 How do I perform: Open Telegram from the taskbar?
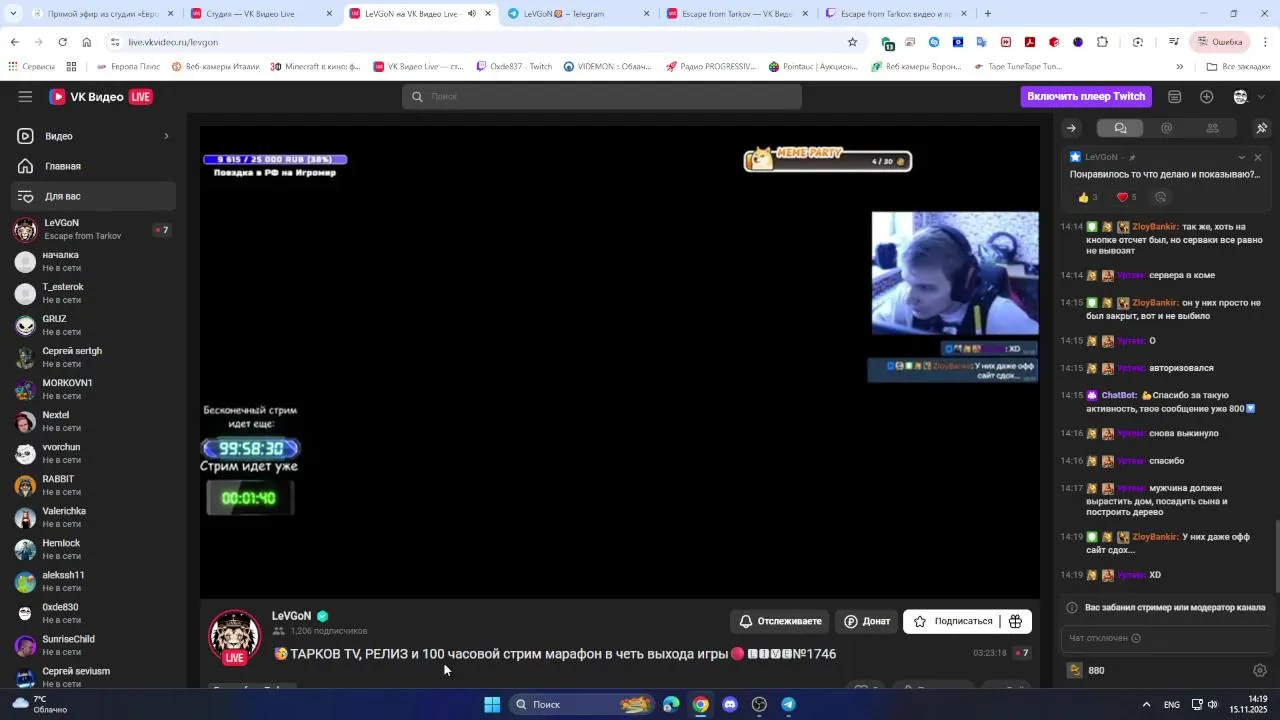(x=788, y=704)
